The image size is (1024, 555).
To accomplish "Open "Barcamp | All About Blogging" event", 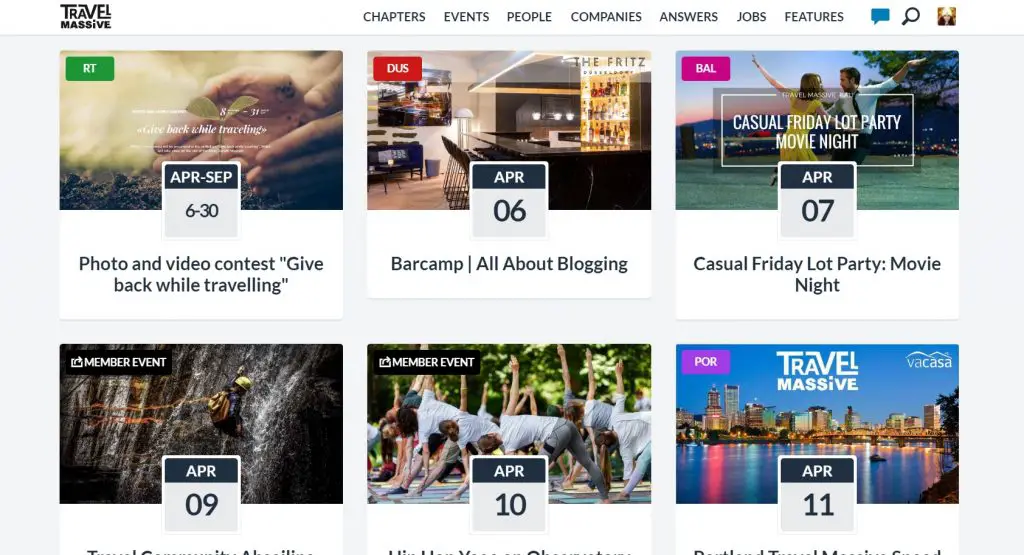I will (509, 264).
